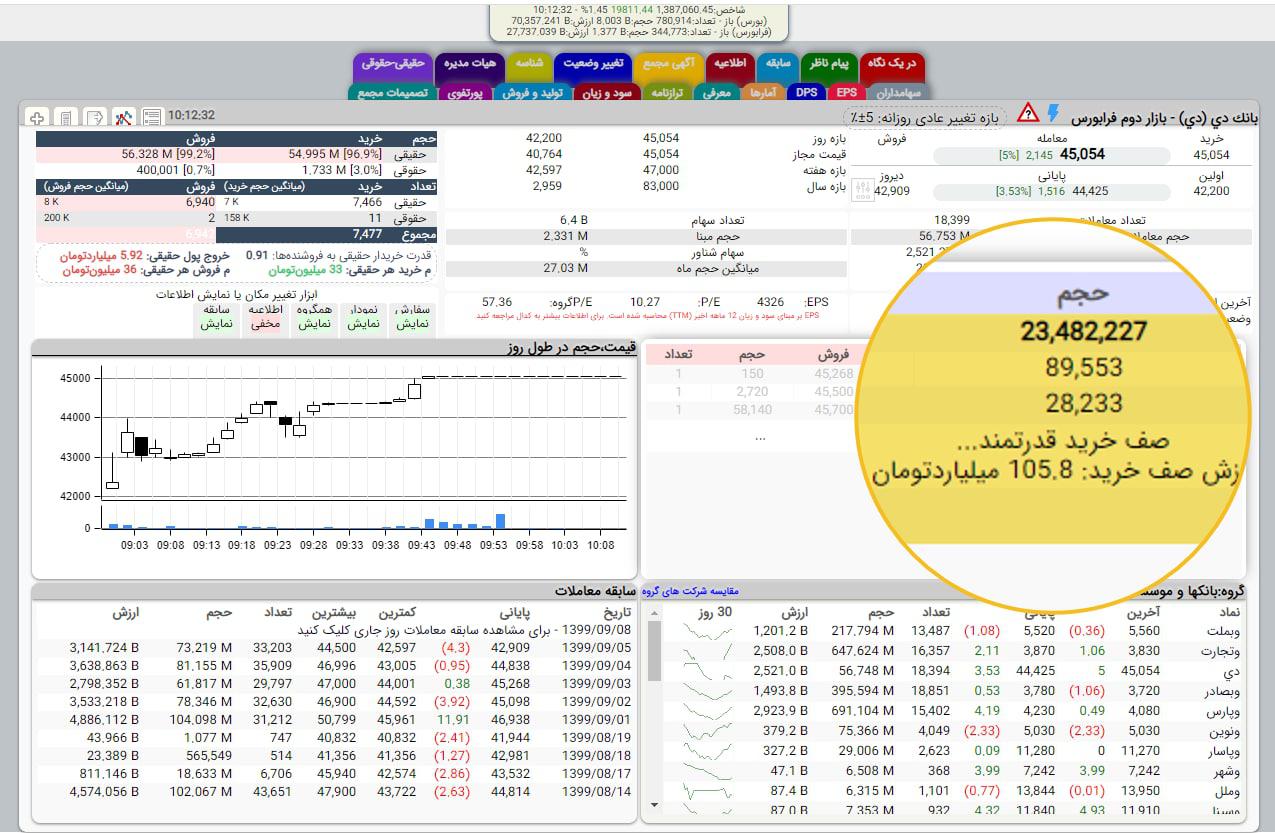Select the 1399/09/04 trade history row
Image resolution: width=1275 pixels, height=833 pixels.
pyautogui.click(x=336, y=666)
